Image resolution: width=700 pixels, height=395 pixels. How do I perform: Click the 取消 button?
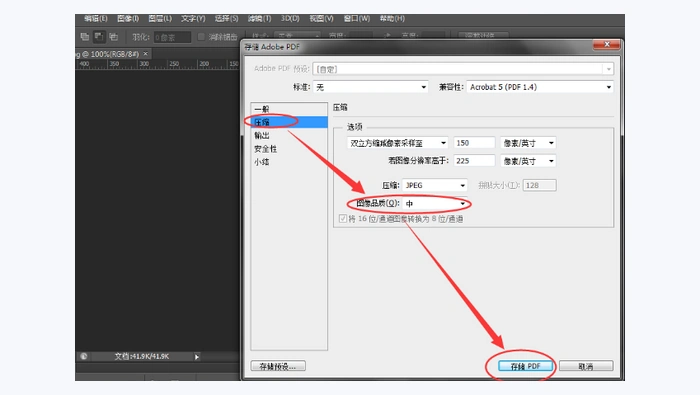click(x=586, y=366)
